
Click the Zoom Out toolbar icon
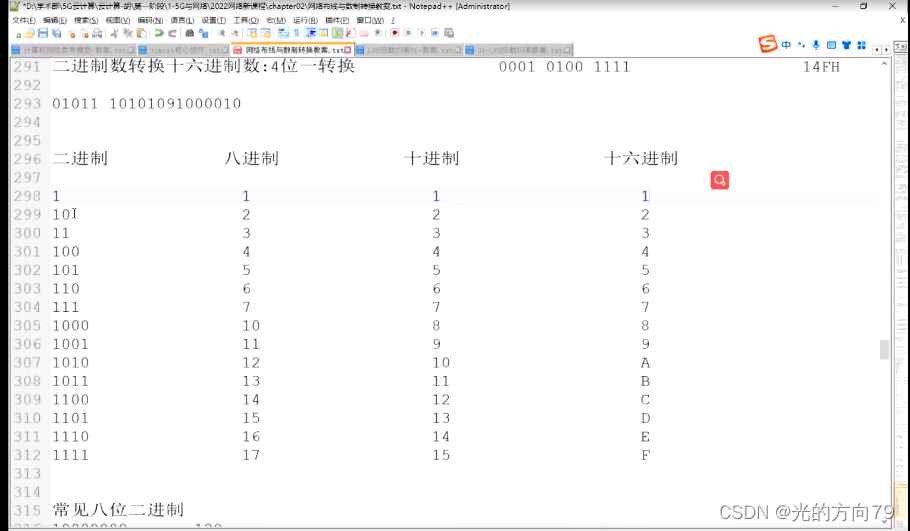(x=234, y=33)
